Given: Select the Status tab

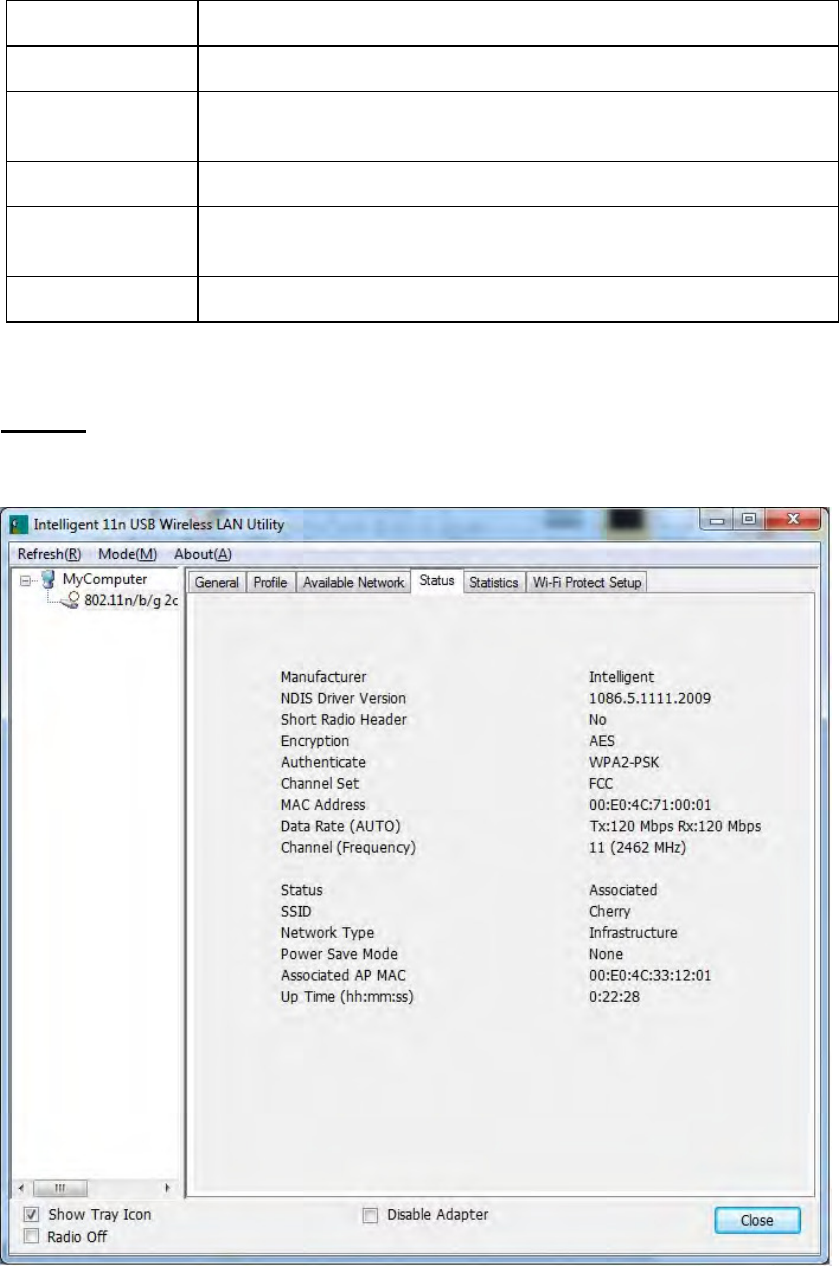Looking at the screenshot, I should (437, 581).
